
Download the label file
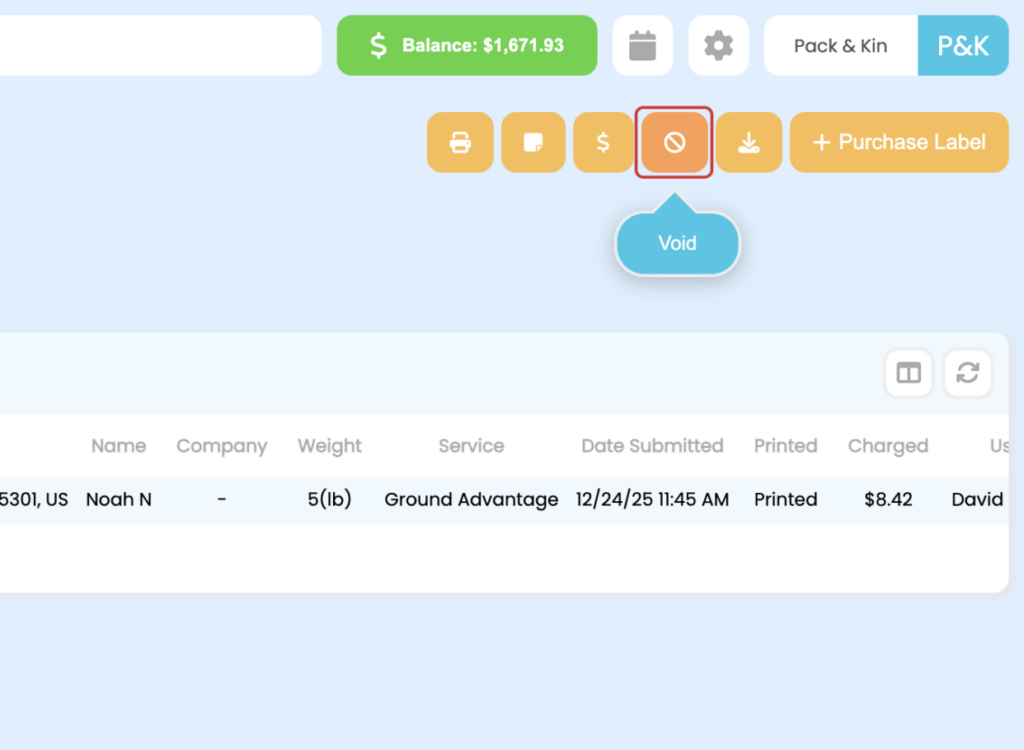coord(748,142)
